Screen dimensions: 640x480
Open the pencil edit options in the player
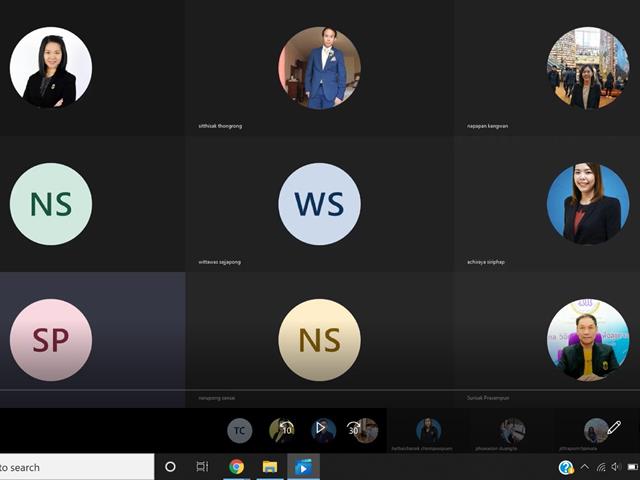point(614,427)
